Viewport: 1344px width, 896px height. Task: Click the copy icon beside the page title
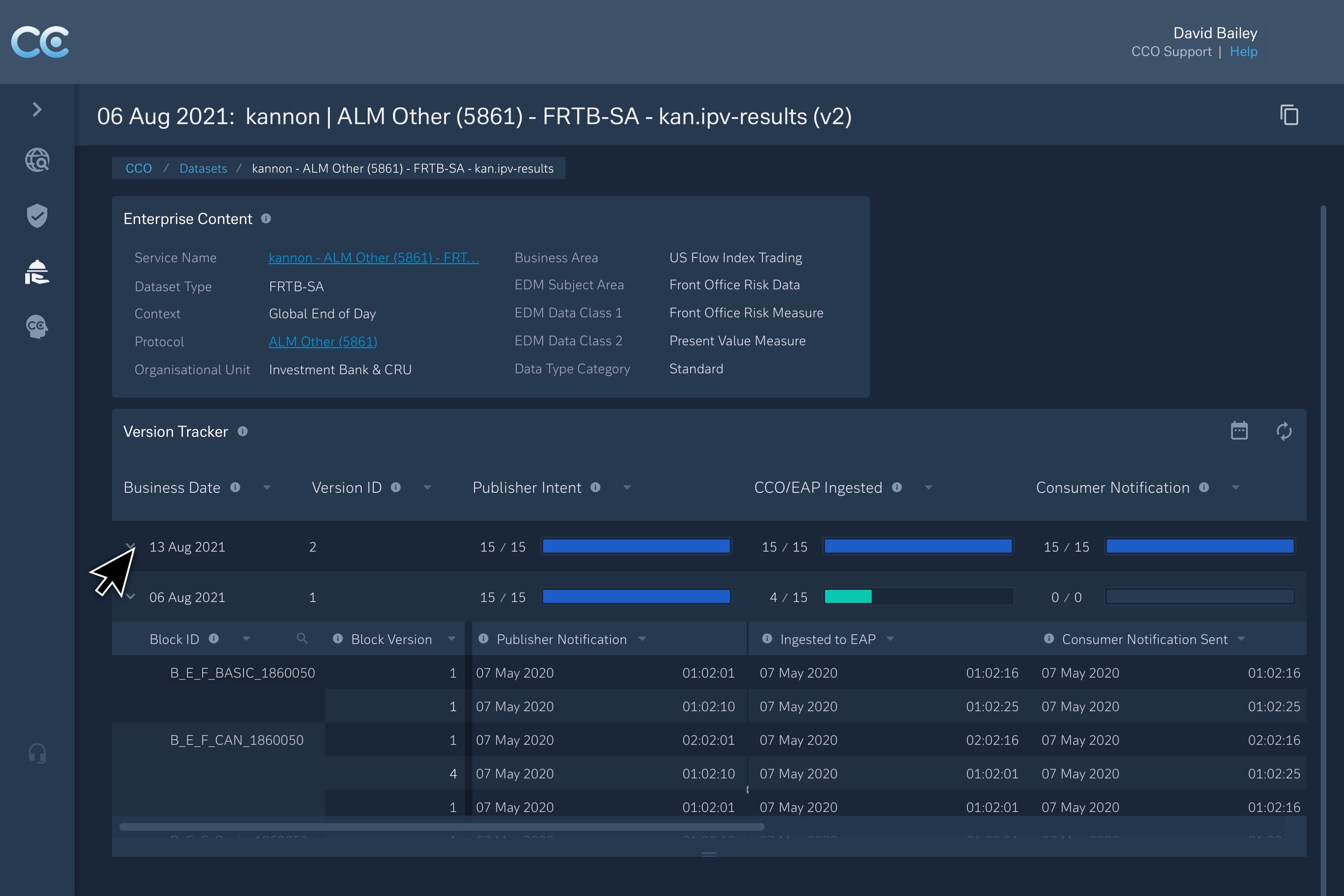[1289, 115]
